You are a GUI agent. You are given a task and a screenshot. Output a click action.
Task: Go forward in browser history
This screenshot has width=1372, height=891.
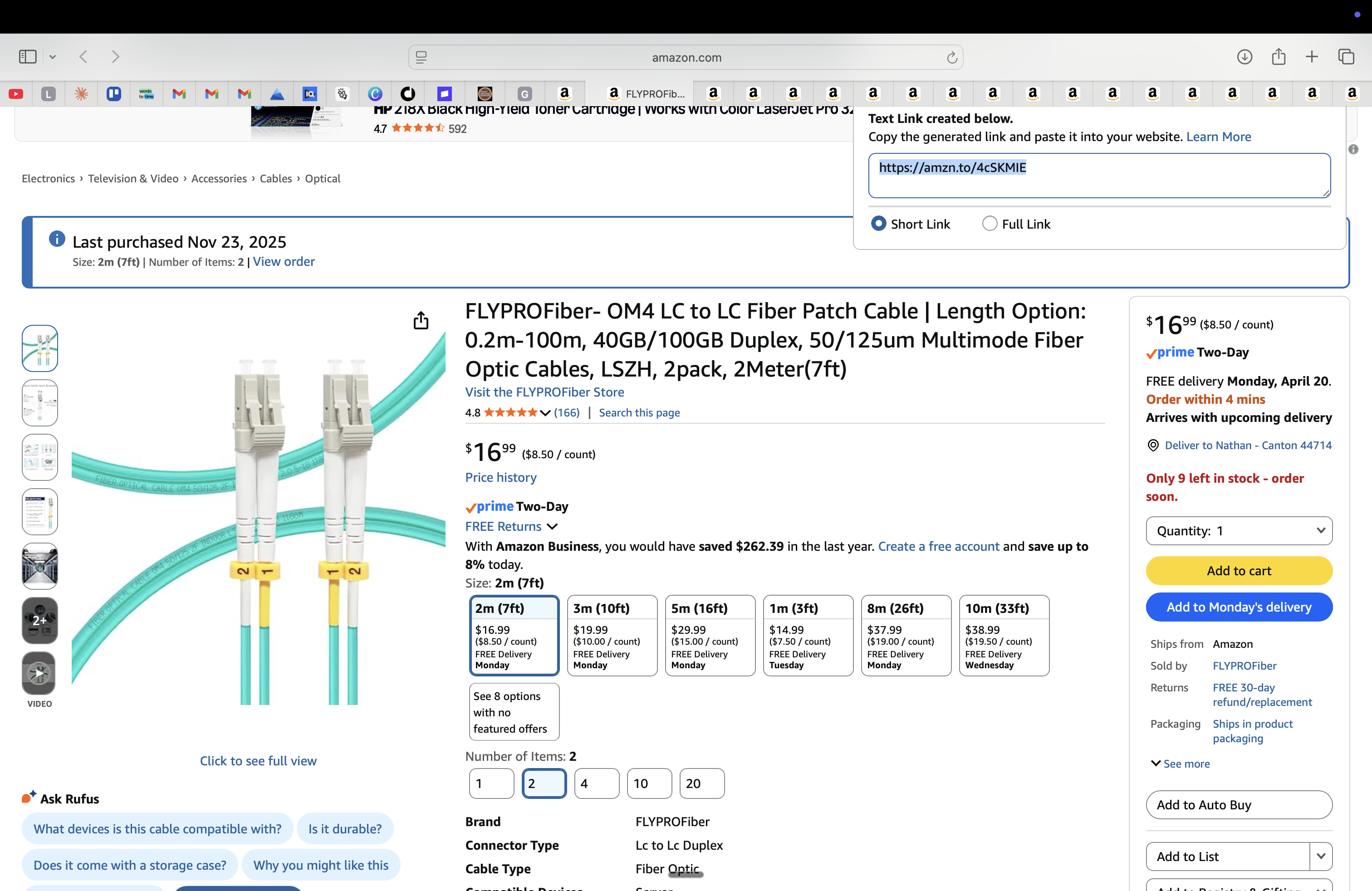click(x=115, y=56)
